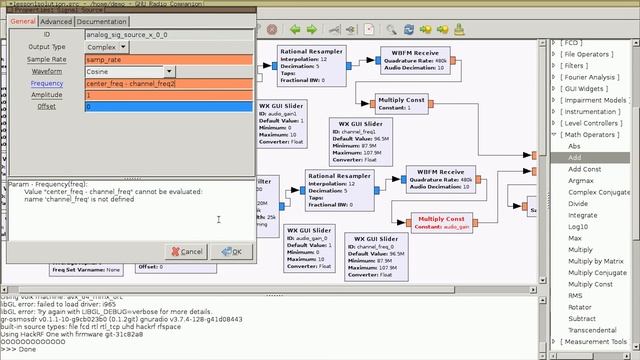This screenshot has width=640, height=360.
Task: Expand the File Operators category
Action: coord(554,54)
